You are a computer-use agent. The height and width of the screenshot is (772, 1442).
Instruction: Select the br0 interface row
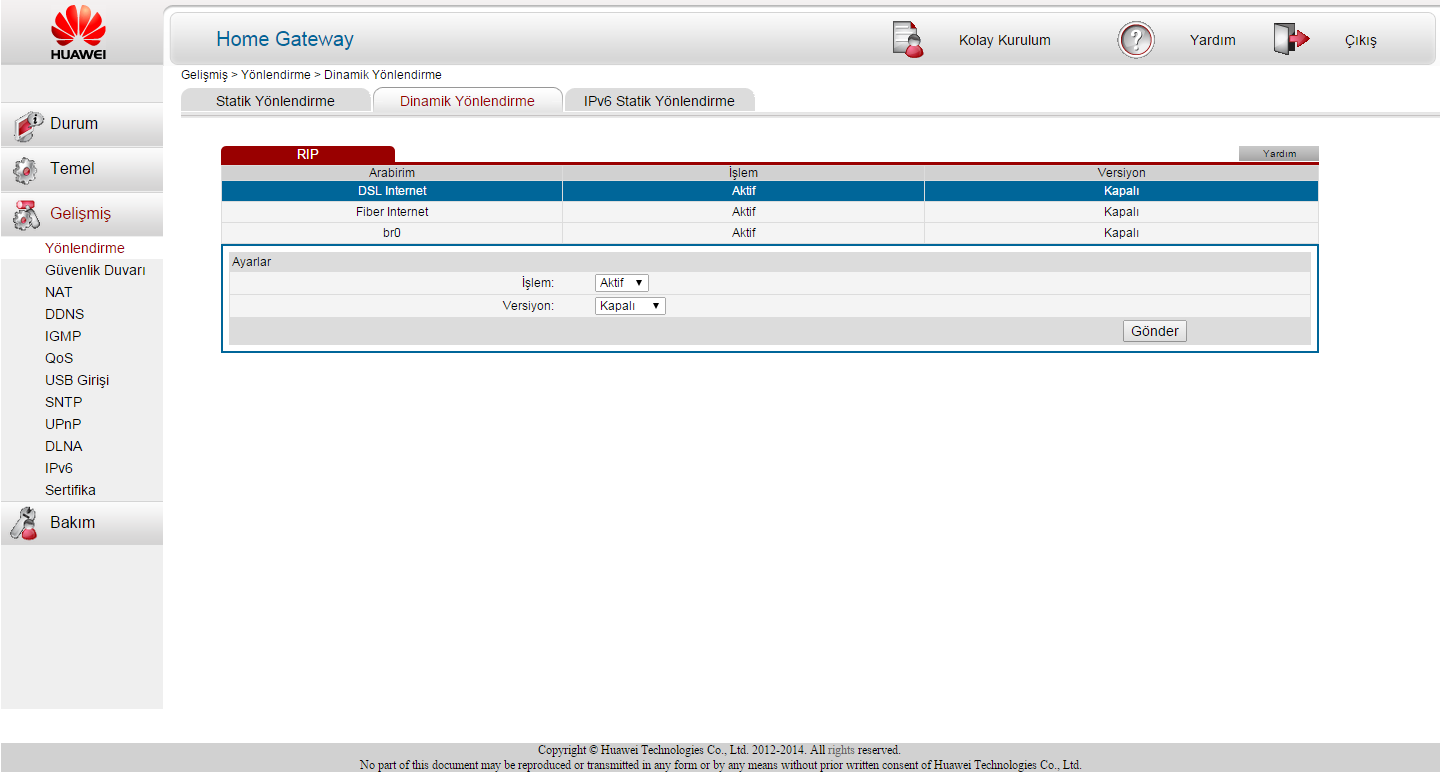770,233
